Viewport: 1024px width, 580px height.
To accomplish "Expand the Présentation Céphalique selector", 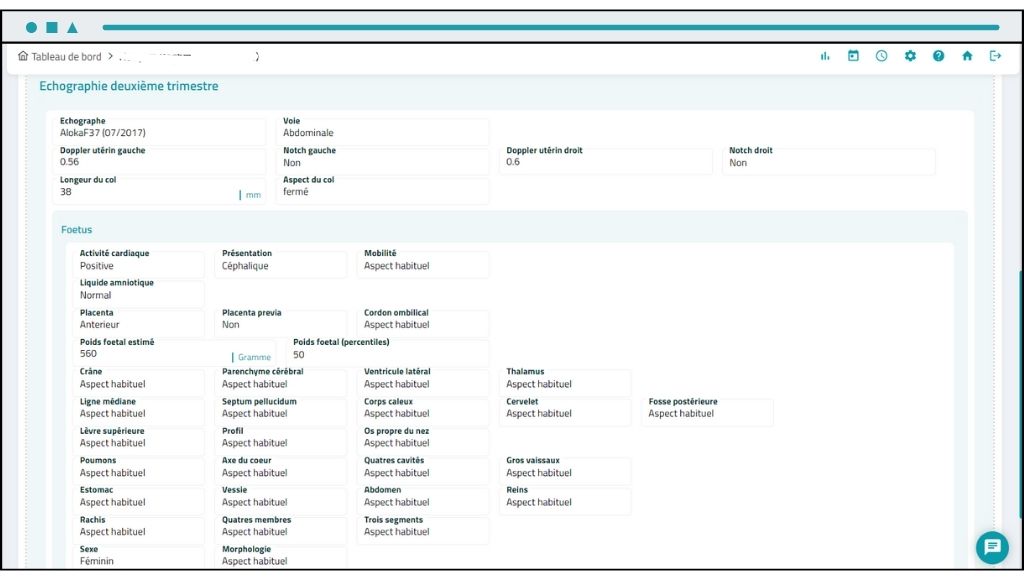I will coord(283,266).
